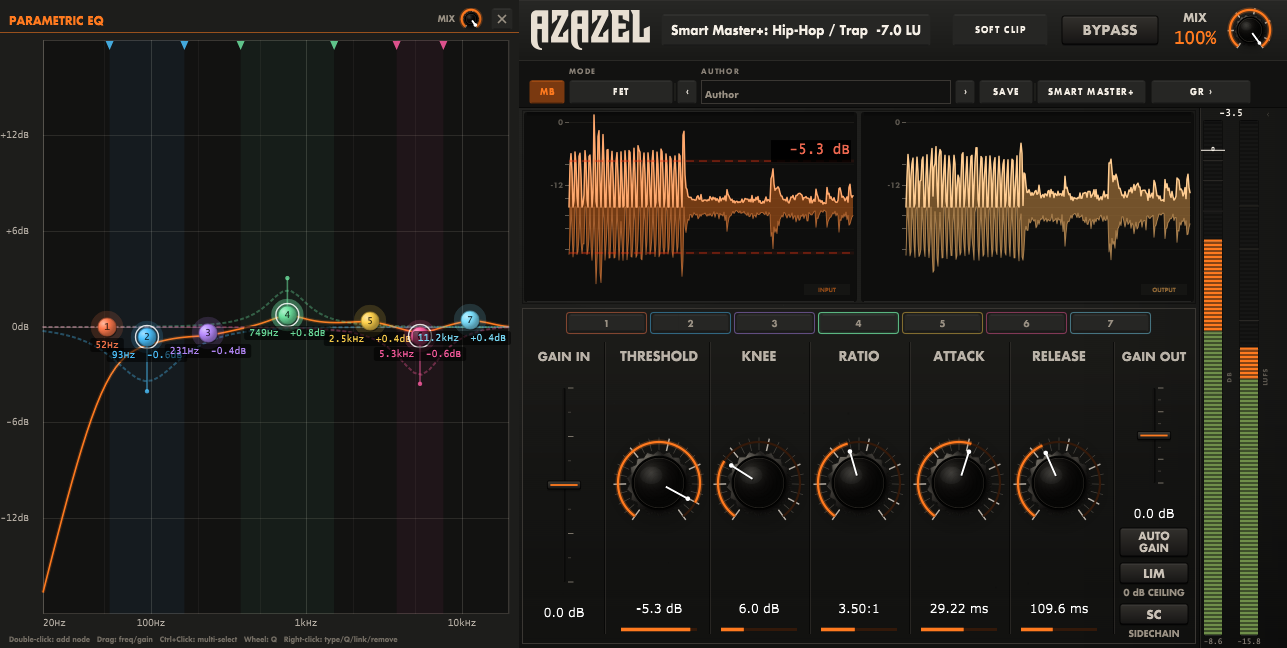This screenshot has height=648, width=1287.
Task: Click the 29.22 ms attack value
Action: pyautogui.click(x=958, y=608)
